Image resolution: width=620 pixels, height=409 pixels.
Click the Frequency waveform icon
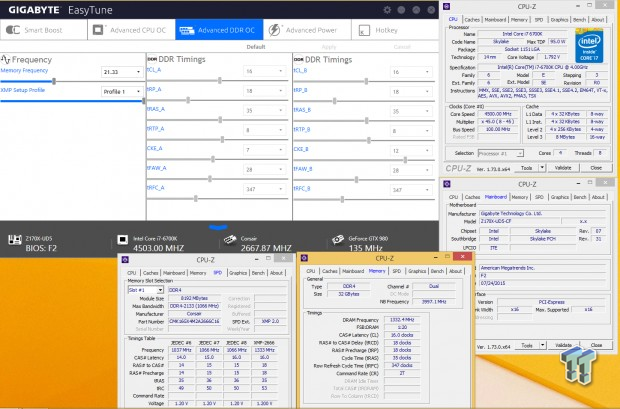coord(6,60)
